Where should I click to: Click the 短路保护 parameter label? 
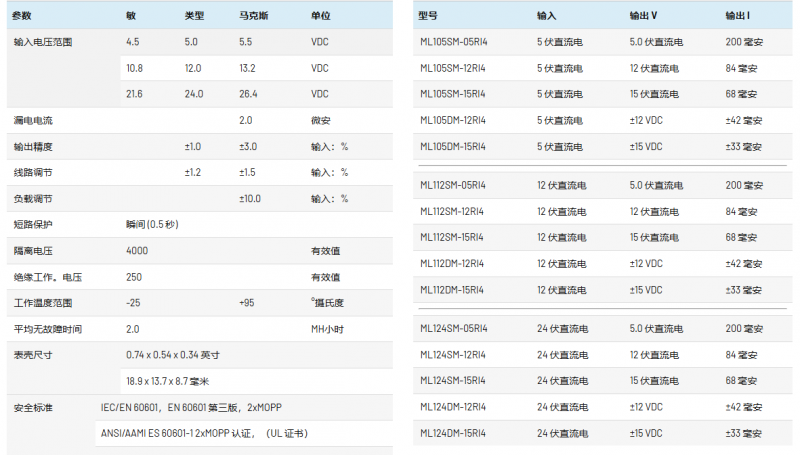coord(33,224)
